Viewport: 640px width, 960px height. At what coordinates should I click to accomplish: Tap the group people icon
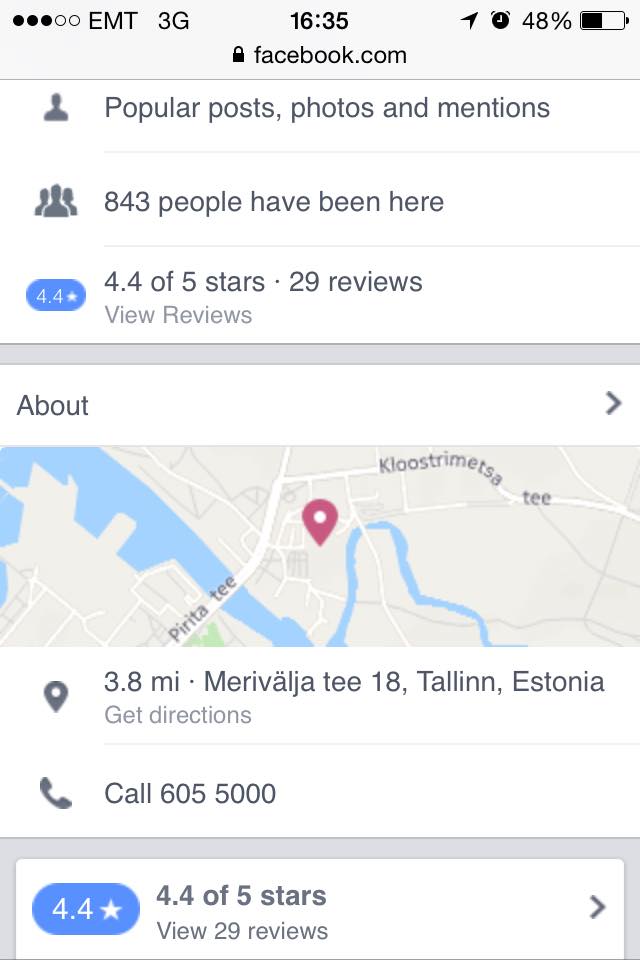point(56,201)
